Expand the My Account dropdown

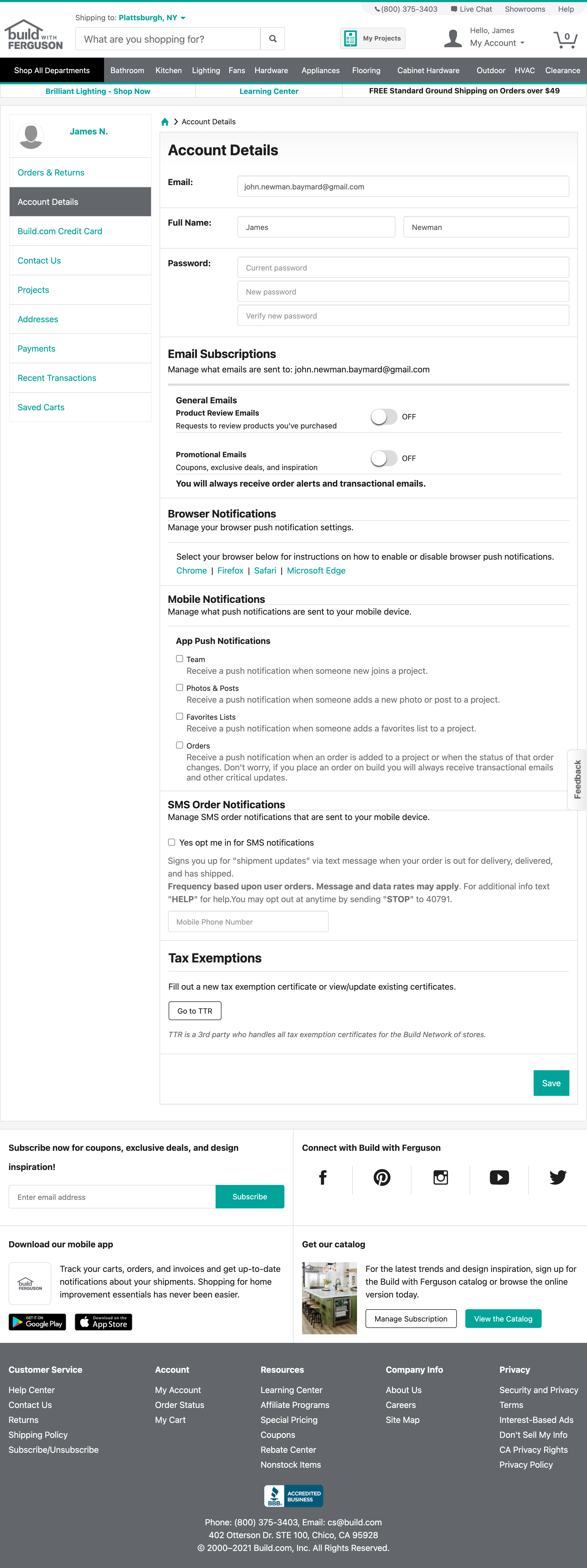tap(496, 43)
